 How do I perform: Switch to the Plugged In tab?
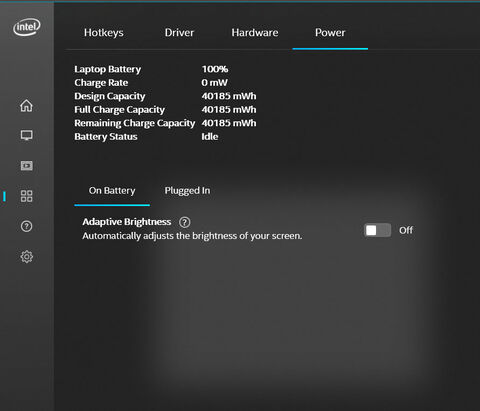[187, 191]
